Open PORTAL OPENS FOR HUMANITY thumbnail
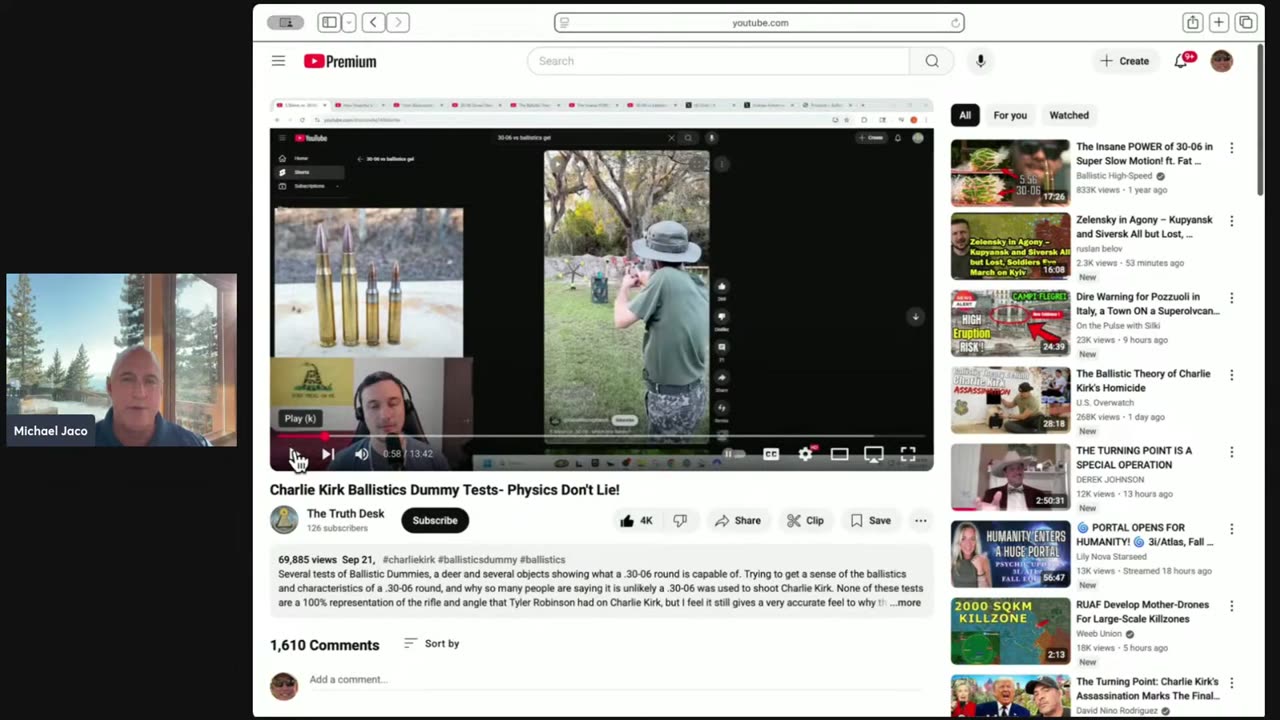Image resolution: width=1280 pixels, height=720 pixels. coord(1010,554)
